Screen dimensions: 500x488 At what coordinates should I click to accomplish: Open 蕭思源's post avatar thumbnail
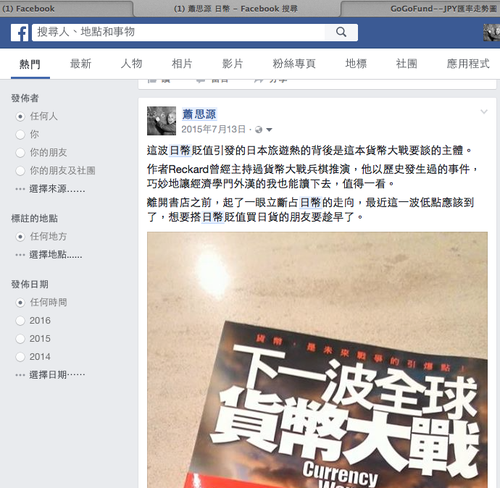coord(161,121)
